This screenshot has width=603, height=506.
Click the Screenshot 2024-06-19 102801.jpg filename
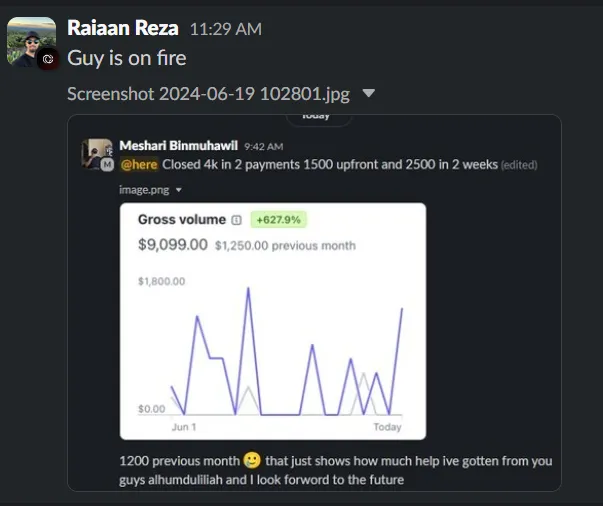point(208,94)
